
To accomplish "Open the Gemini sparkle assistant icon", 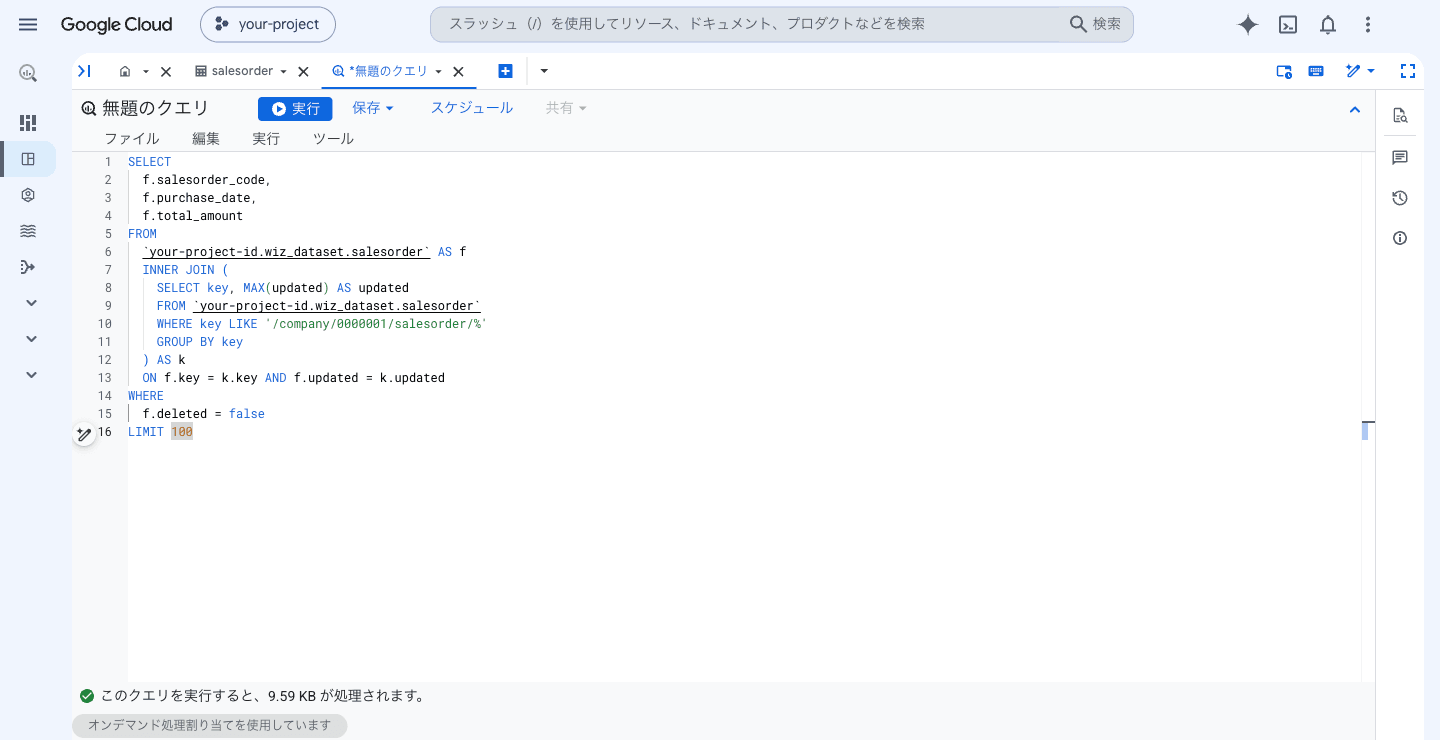I will (1247, 25).
